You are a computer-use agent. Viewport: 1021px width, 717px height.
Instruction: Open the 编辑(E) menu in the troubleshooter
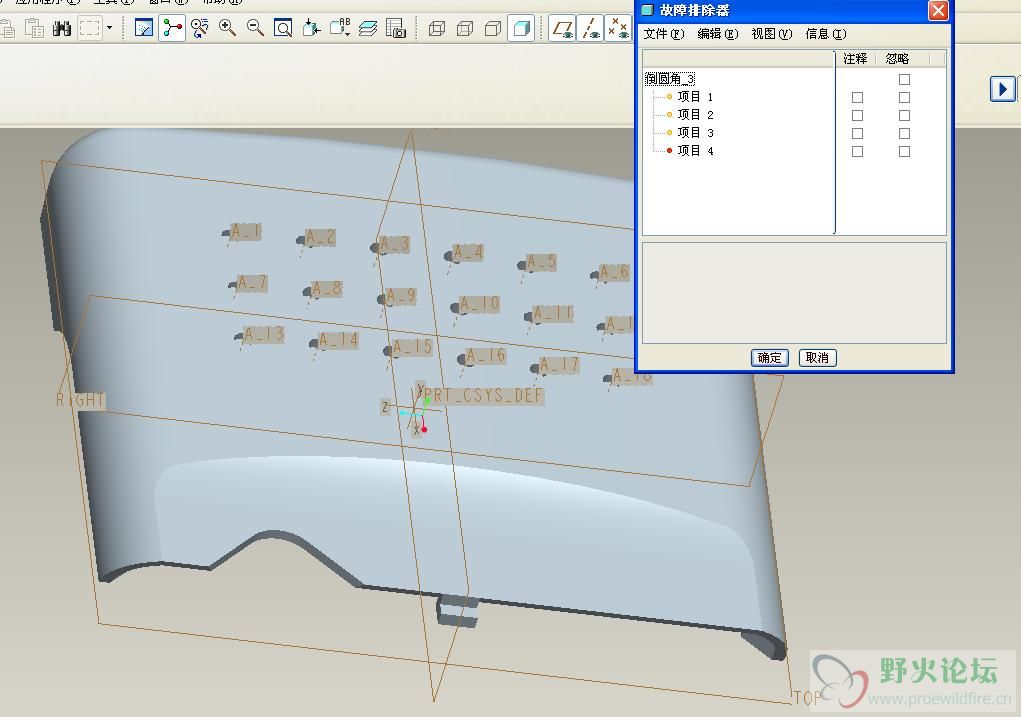[718, 34]
